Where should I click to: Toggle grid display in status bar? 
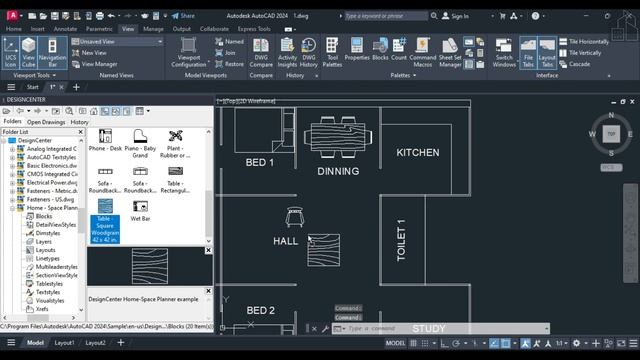(x=413, y=343)
